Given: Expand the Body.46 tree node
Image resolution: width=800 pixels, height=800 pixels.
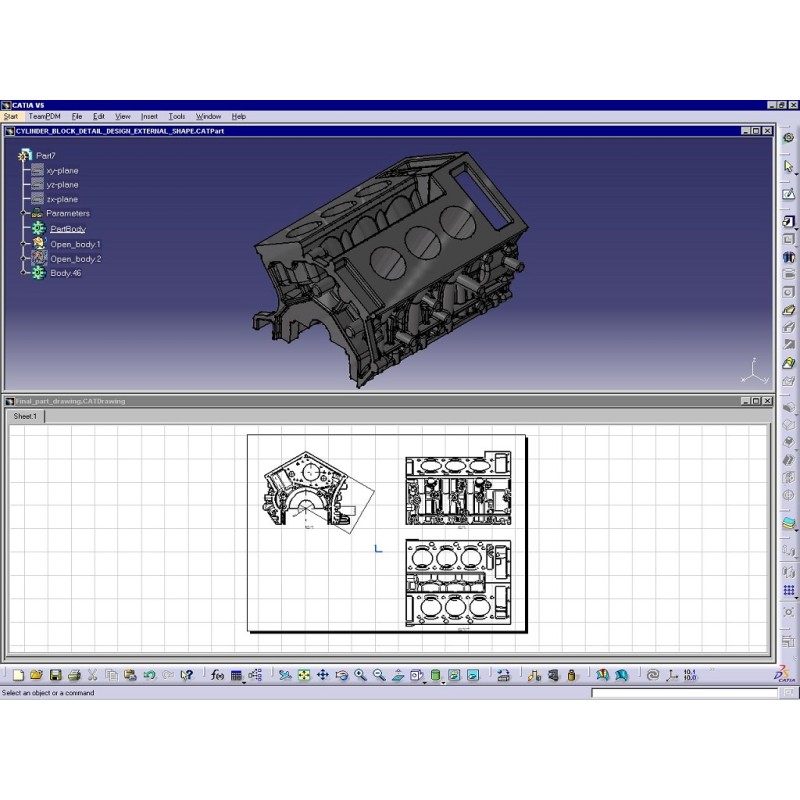Looking at the screenshot, I should pyautogui.click(x=23, y=273).
